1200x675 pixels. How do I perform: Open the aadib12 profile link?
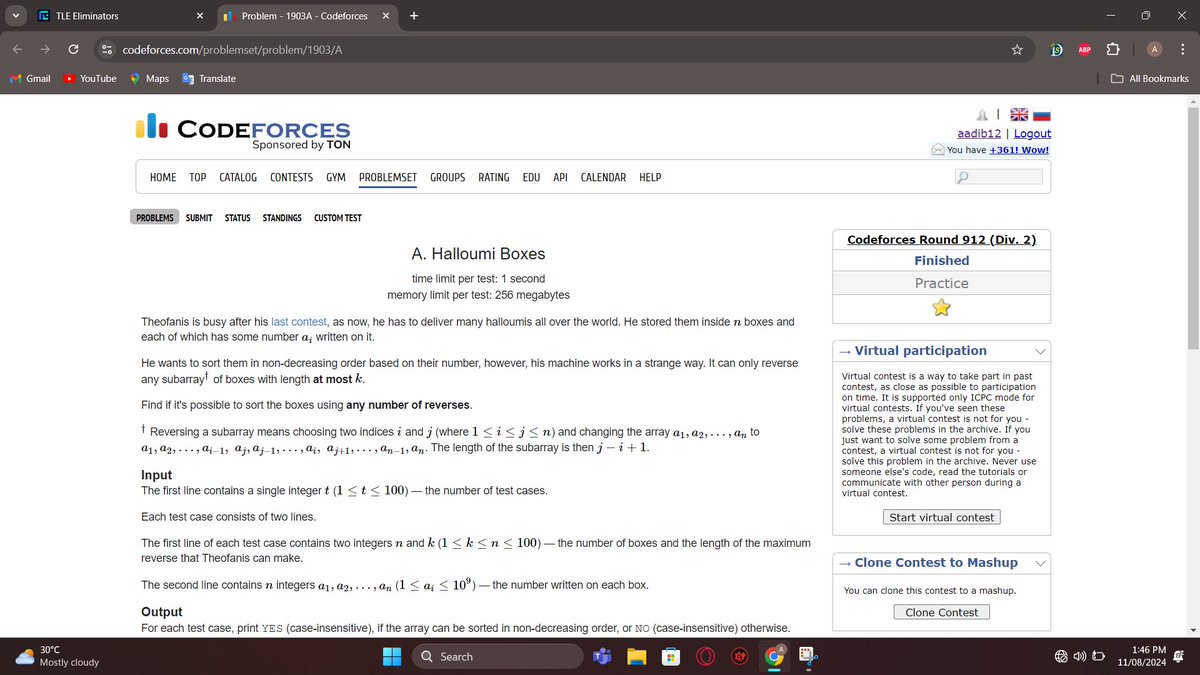tap(979, 133)
